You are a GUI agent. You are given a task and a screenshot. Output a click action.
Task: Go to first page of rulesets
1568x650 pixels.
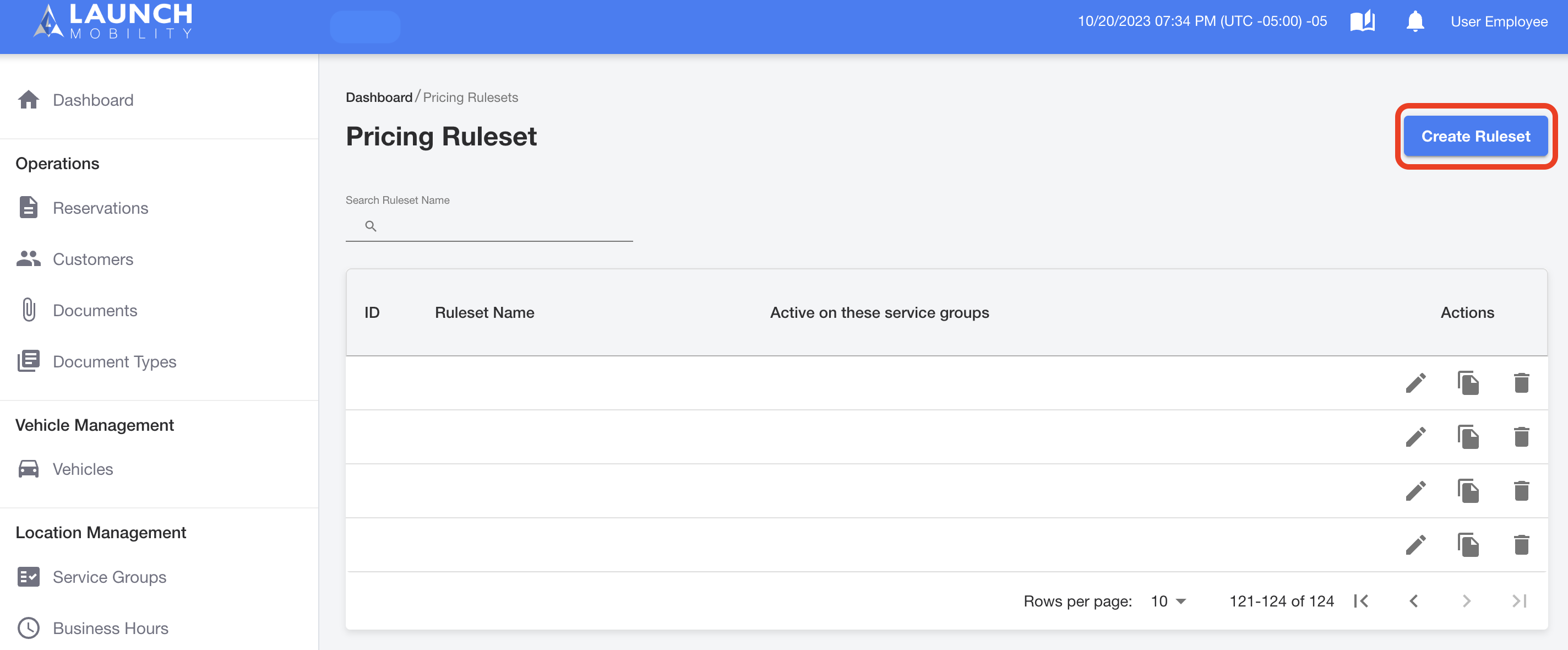(1361, 600)
